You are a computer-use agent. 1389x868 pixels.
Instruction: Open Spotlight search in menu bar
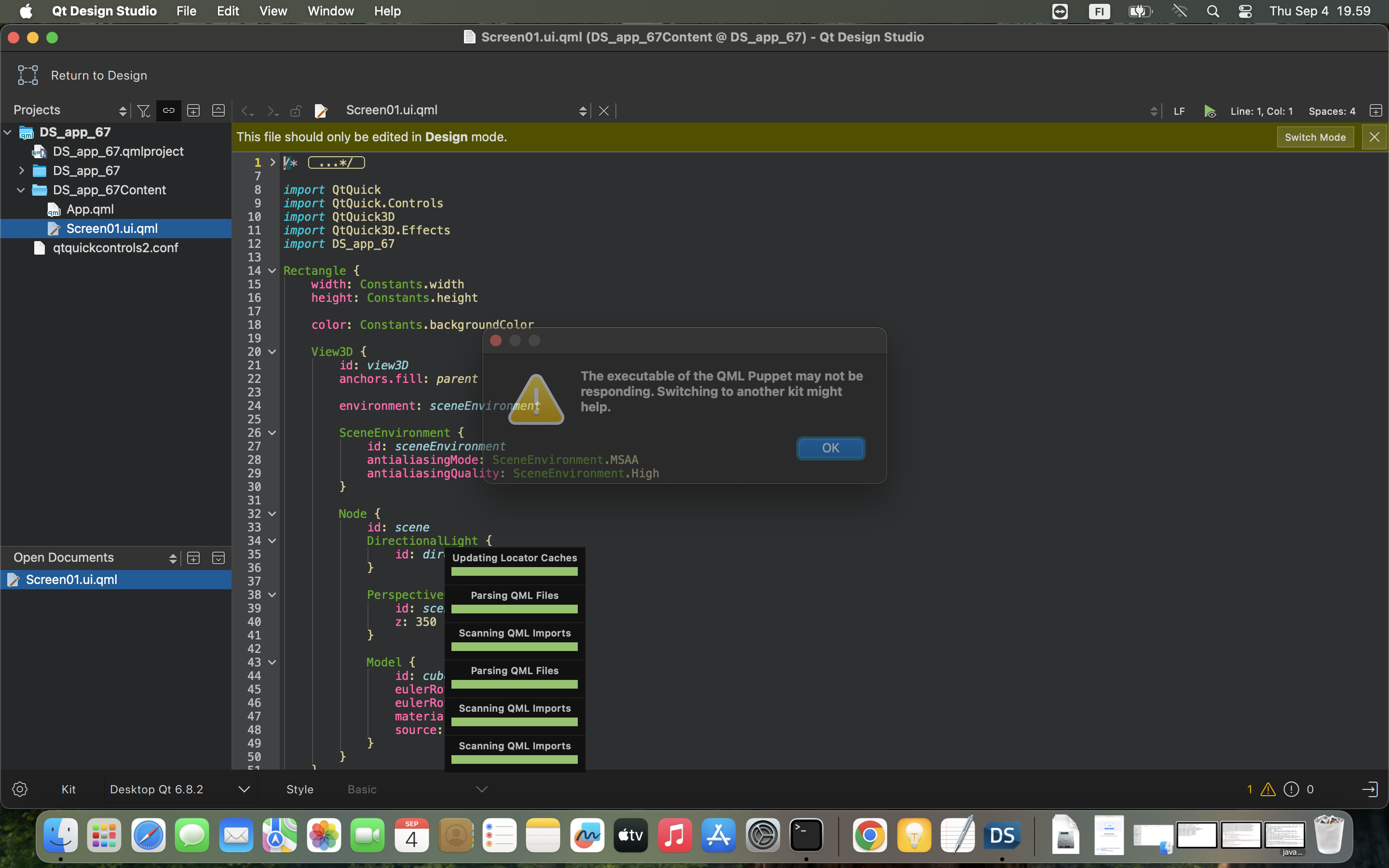1213,11
